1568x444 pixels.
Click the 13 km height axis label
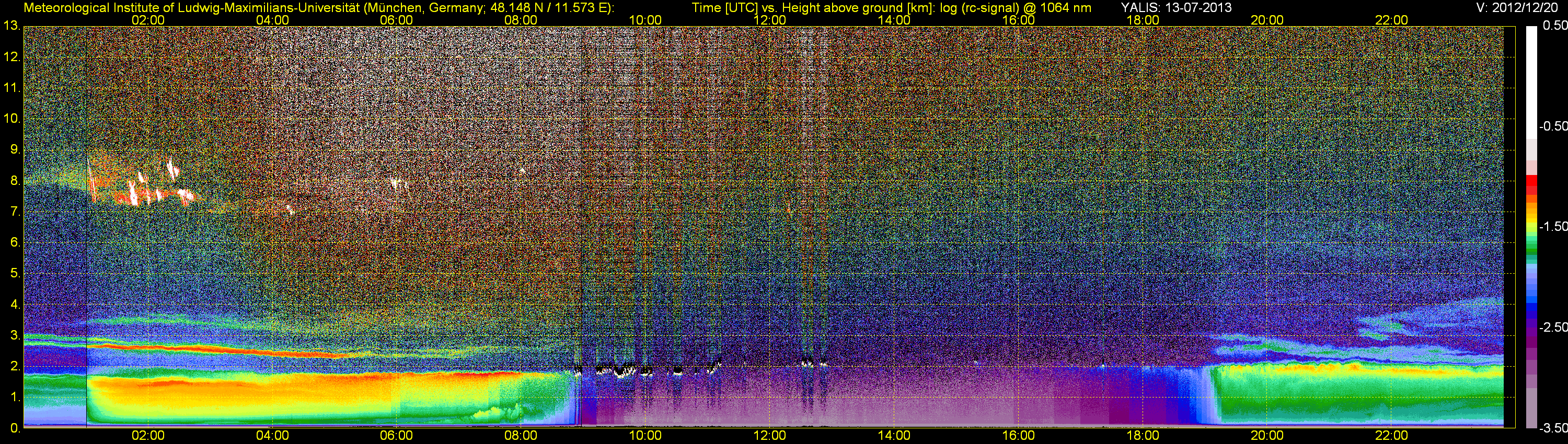pyautogui.click(x=11, y=26)
